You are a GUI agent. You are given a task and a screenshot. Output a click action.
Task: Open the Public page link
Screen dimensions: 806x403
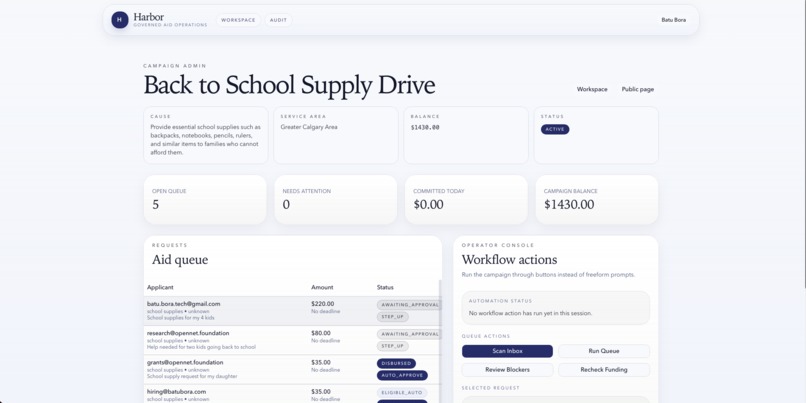(637, 89)
